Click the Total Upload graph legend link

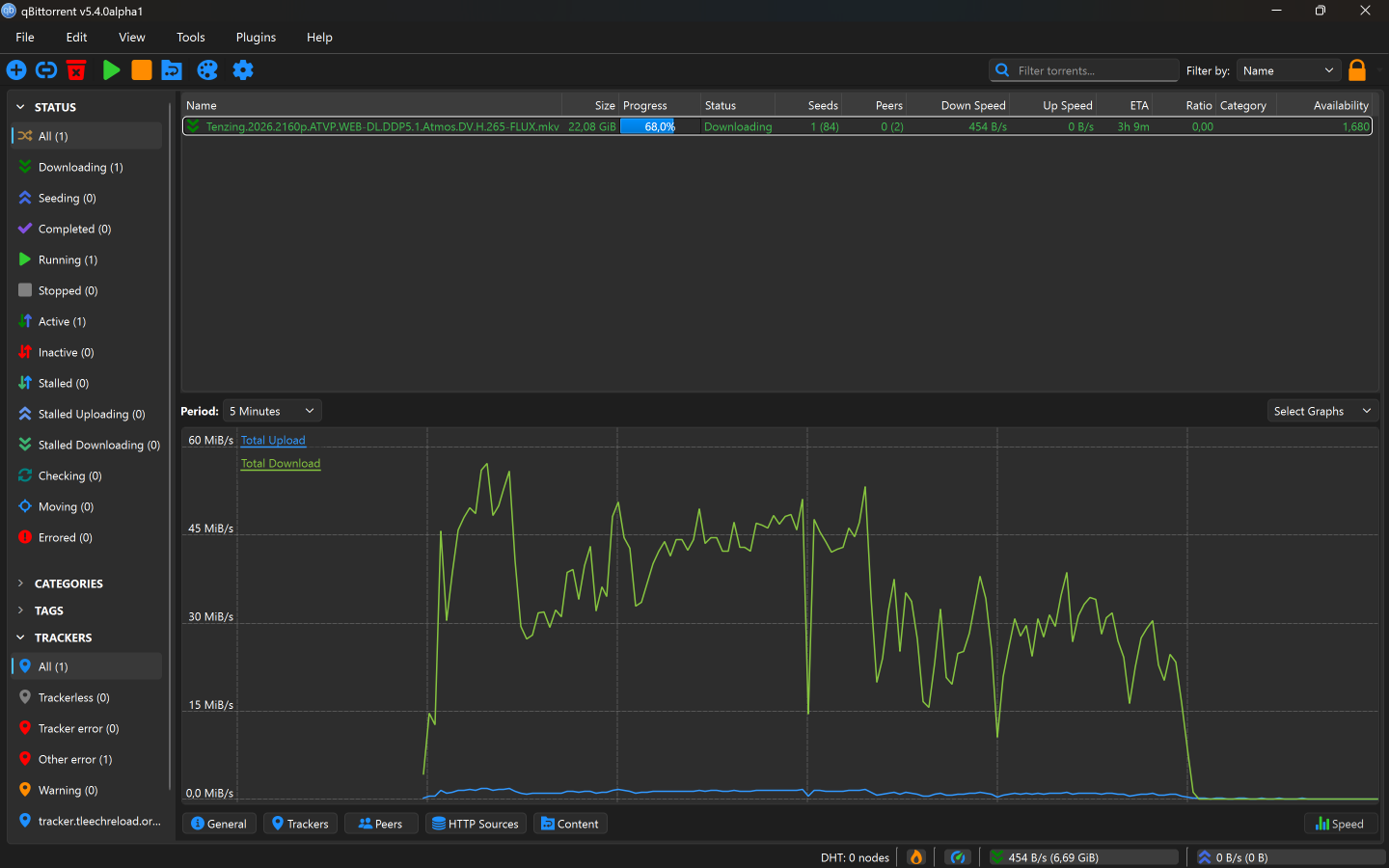273,441
